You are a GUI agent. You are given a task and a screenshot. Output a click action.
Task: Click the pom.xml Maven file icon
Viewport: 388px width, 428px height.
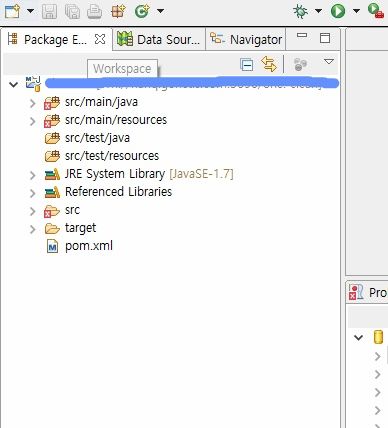(x=52, y=246)
